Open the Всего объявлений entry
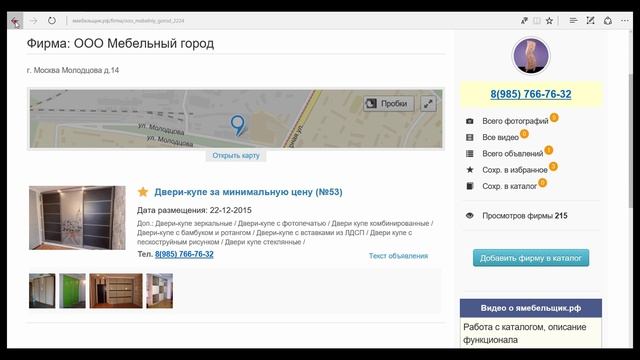Image resolution: width=640 pixels, height=360 pixels. (513, 154)
